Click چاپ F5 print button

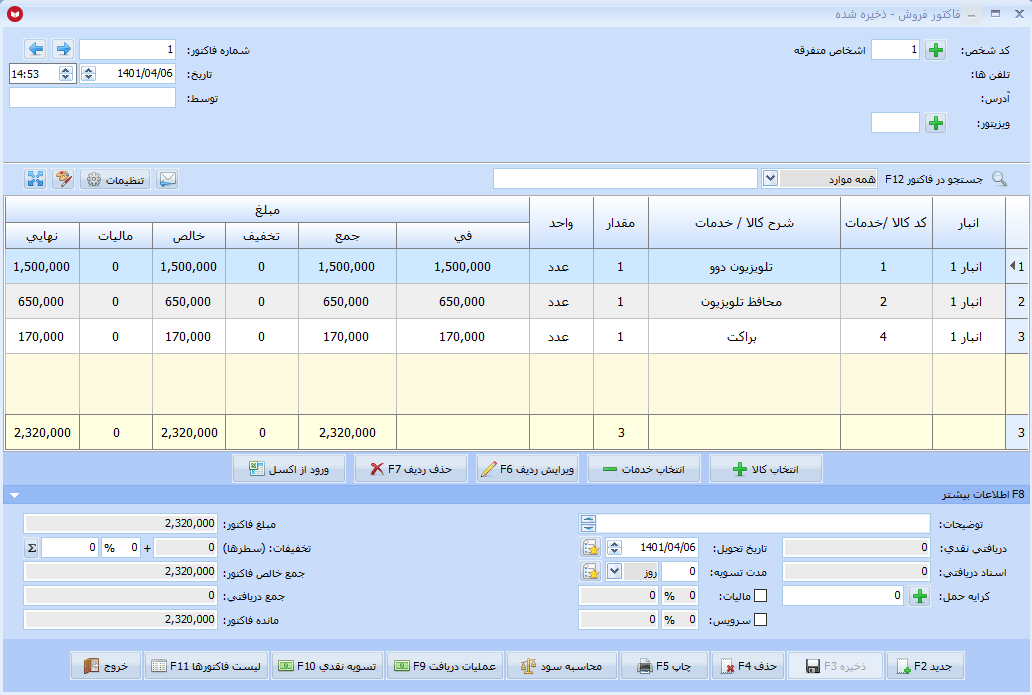pyautogui.click(x=665, y=666)
